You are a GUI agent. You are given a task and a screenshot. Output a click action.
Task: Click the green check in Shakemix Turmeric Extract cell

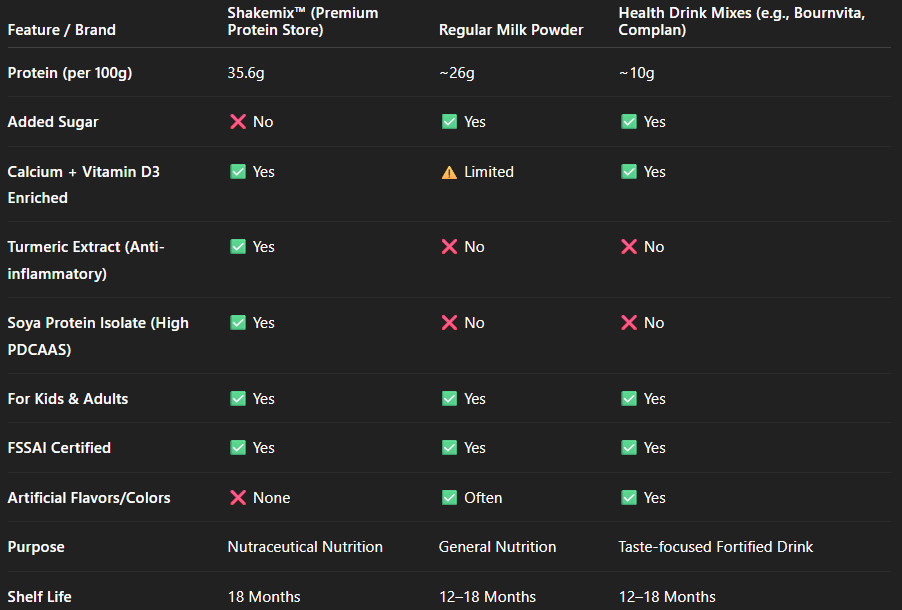pos(238,247)
